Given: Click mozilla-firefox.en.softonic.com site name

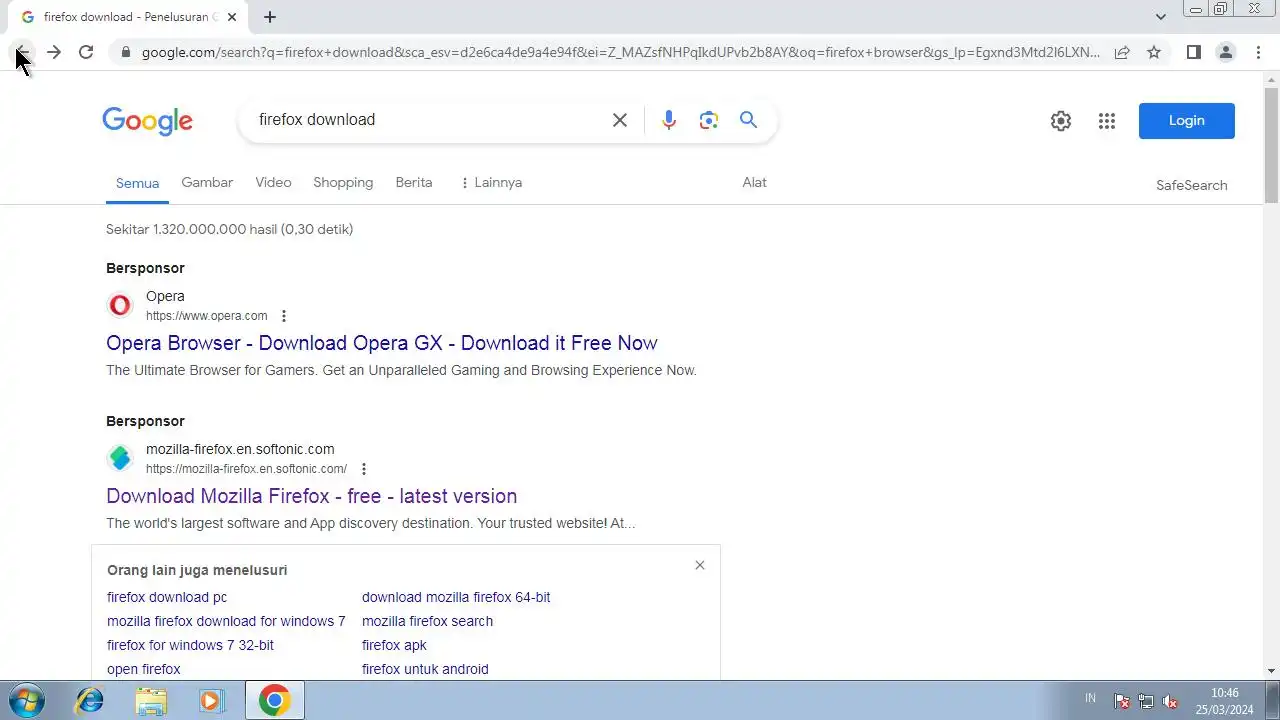Looking at the screenshot, I should 240,449.
